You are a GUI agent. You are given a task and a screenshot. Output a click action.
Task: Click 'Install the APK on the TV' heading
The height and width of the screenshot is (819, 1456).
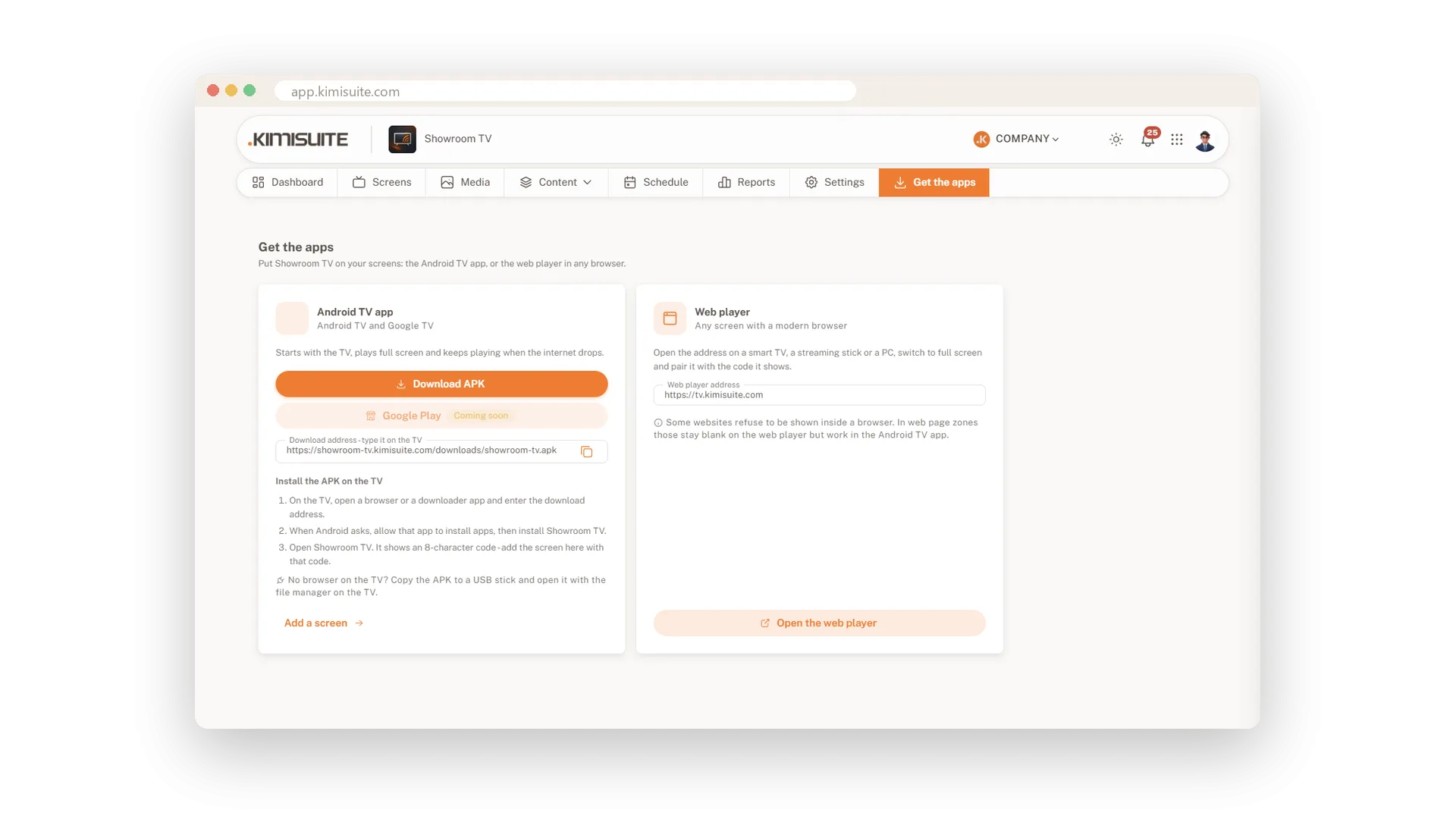click(328, 481)
